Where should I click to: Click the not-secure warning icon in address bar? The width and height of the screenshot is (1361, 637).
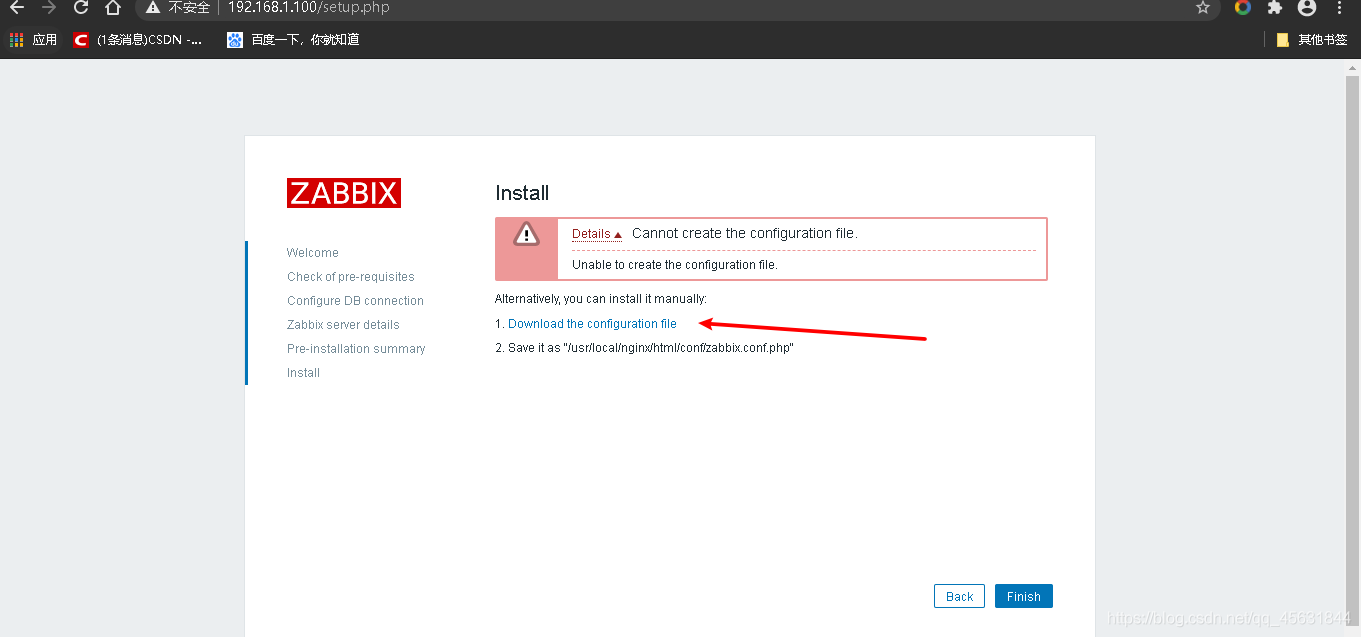pyautogui.click(x=152, y=8)
